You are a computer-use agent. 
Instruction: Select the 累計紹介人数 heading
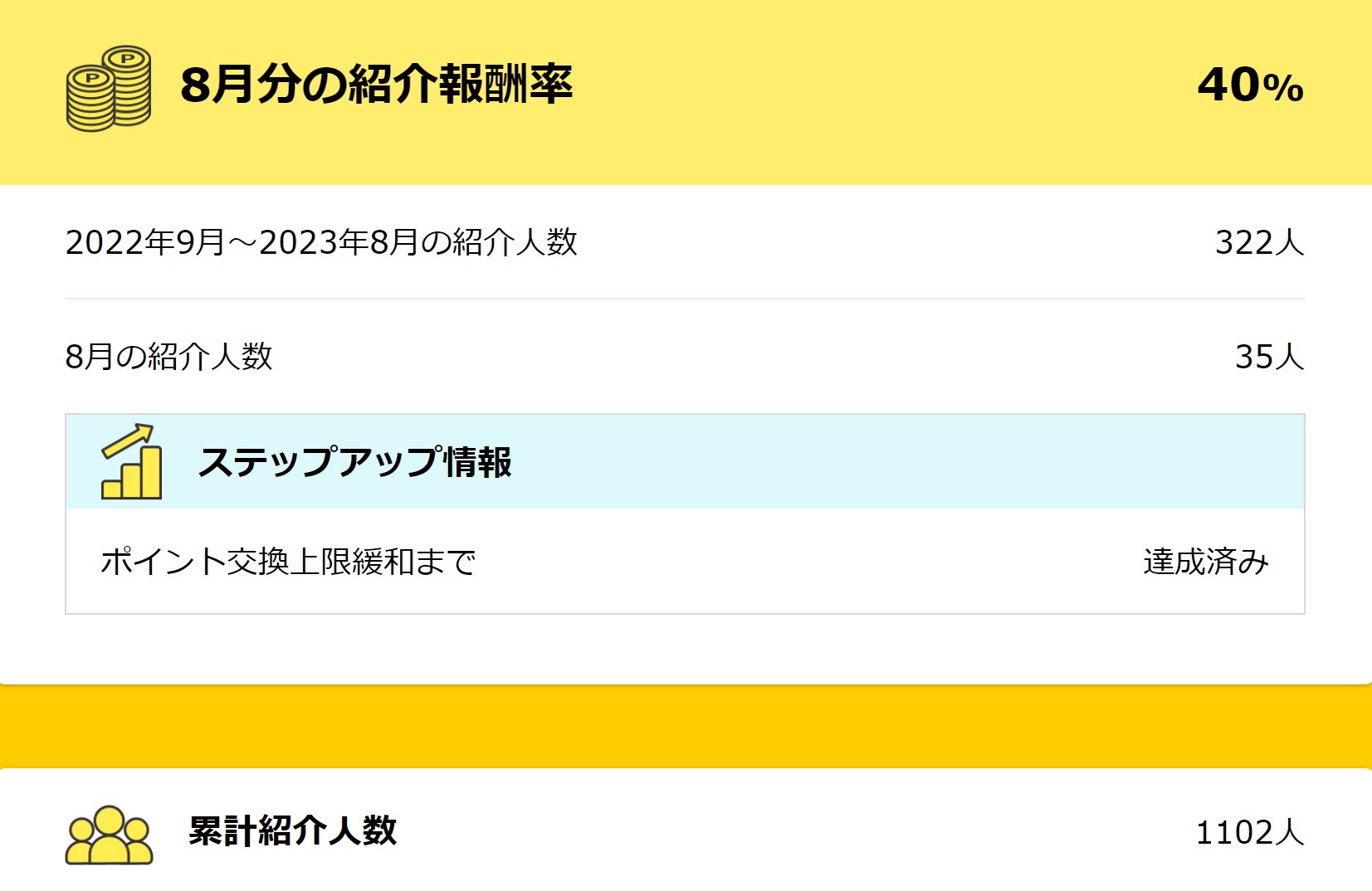pyautogui.click(x=292, y=830)
